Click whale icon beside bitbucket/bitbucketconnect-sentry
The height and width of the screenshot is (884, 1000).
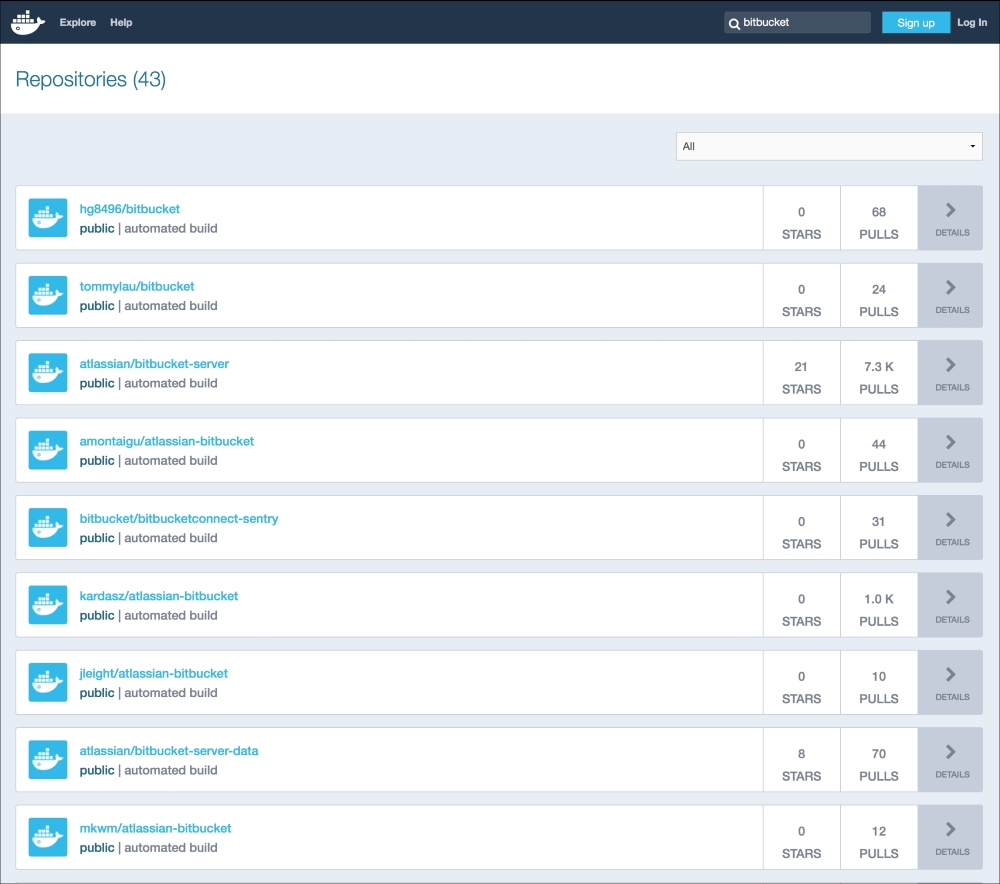click(48, 528)
